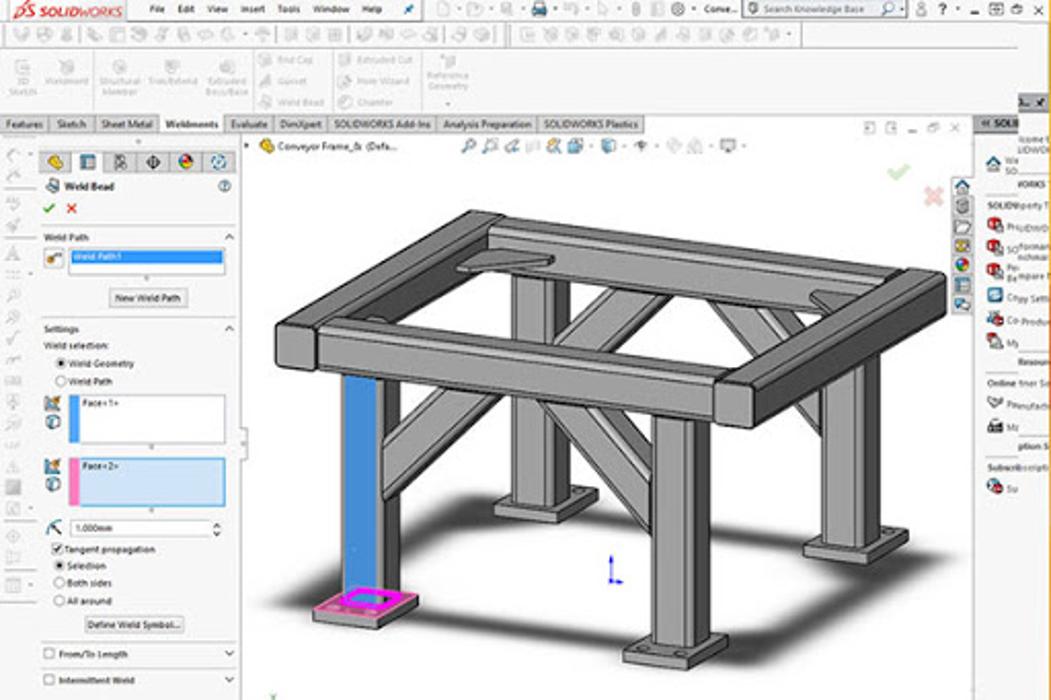Viewport: 1051px width, 700px height.
Task: Expand the From/To Length section
Action: click(x=229, y=654)
